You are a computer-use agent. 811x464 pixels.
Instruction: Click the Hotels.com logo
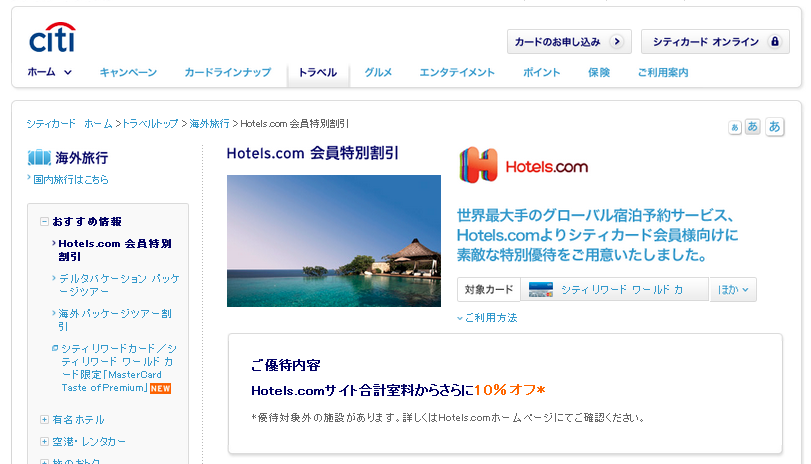(x=524, y=166)
